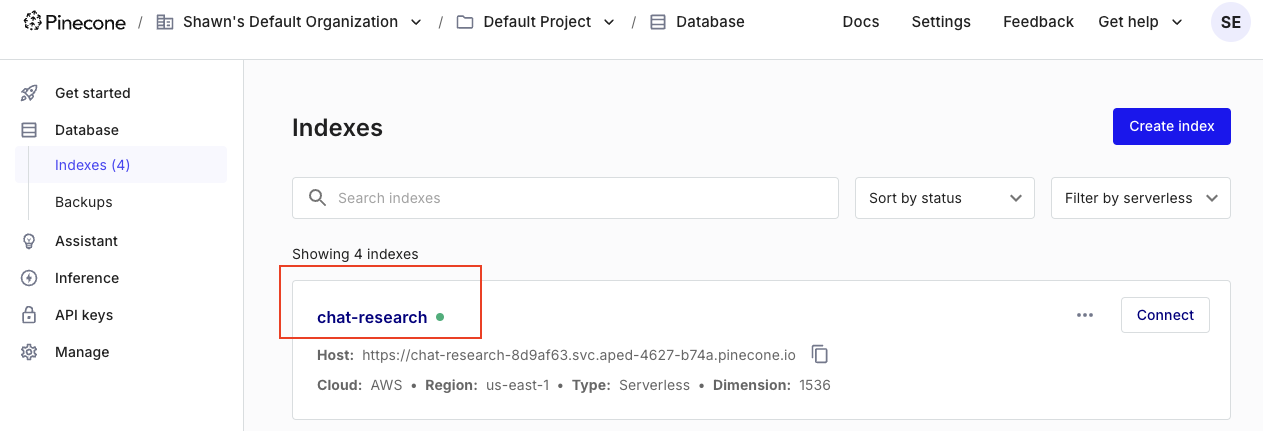Expand the Default Project dropdown
Image resolution: width=1263 pixels, height=431 pixels.
pos(609,22)
